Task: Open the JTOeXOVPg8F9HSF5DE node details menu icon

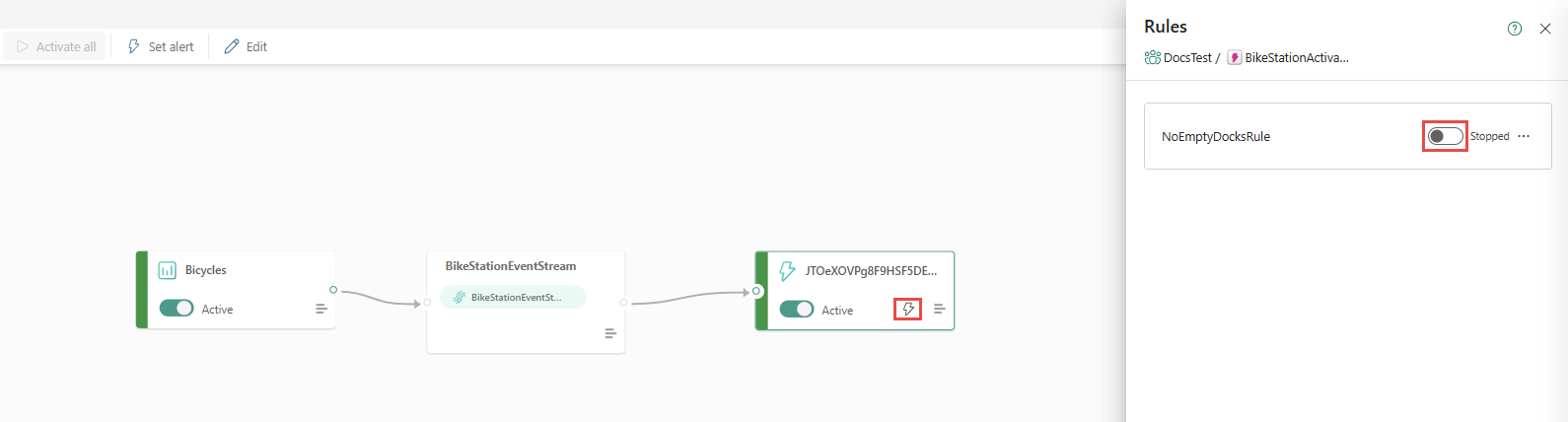Action: pyautogui.click(x=940, y=310)
